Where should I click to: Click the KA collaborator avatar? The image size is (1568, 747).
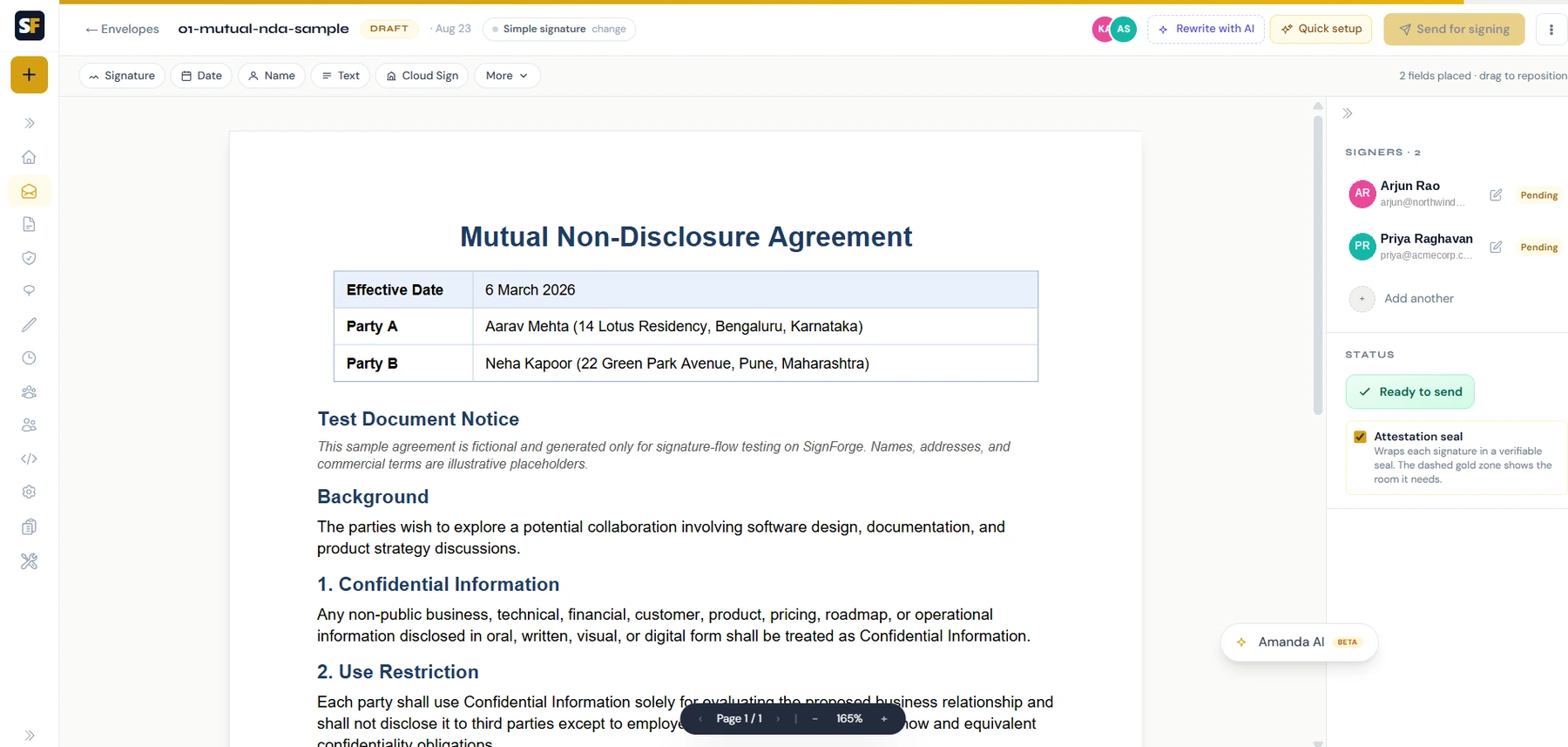1102,29
